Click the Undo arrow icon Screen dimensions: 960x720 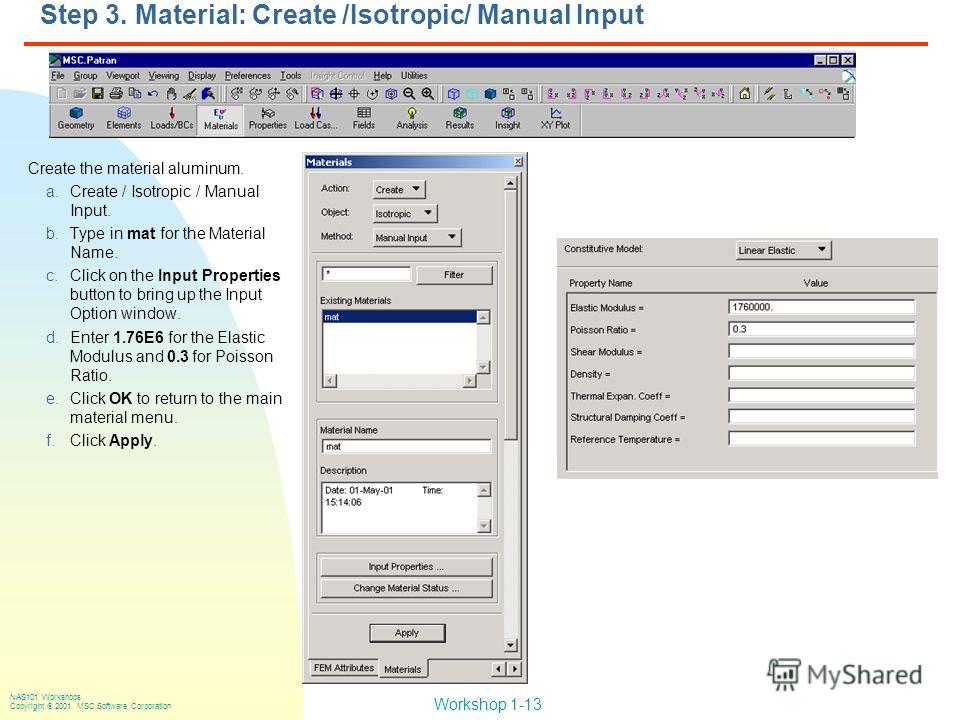[x=152, y=94]
